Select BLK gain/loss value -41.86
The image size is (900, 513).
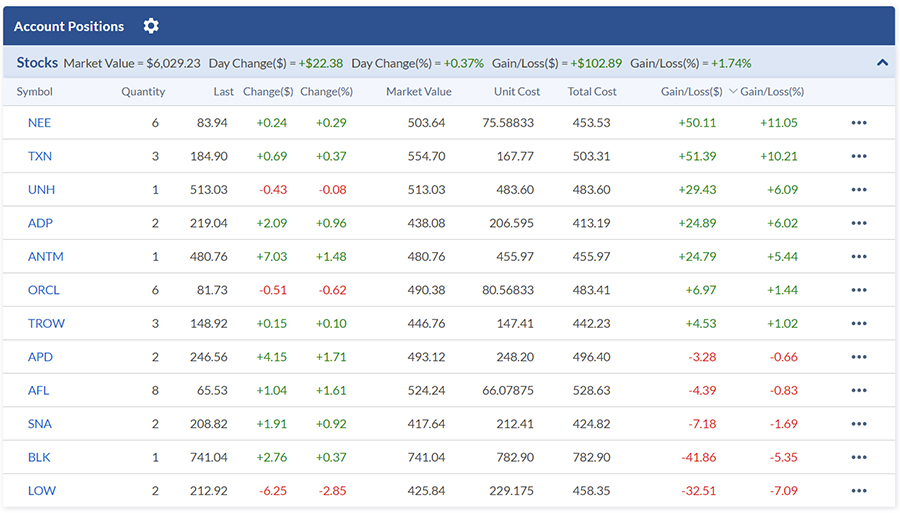click(x=699, y=457)
